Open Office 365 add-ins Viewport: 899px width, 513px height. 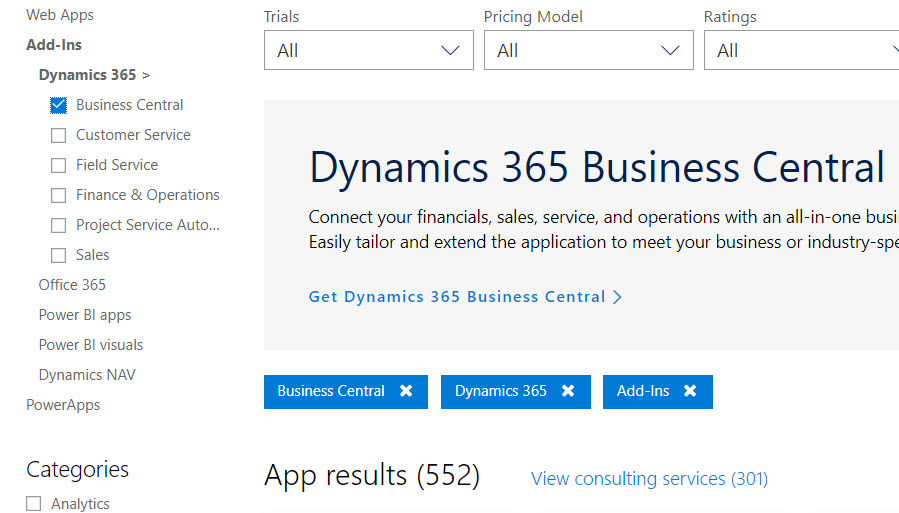pos(72,285)
